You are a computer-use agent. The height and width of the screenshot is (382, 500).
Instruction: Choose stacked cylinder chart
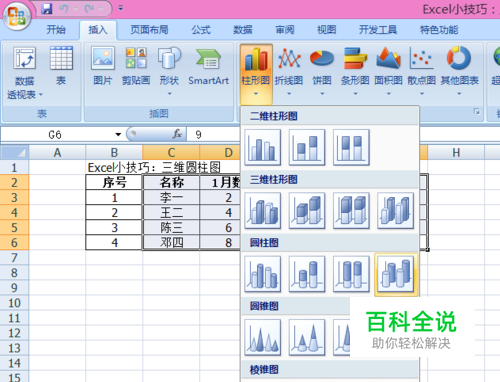click(307, 274)
